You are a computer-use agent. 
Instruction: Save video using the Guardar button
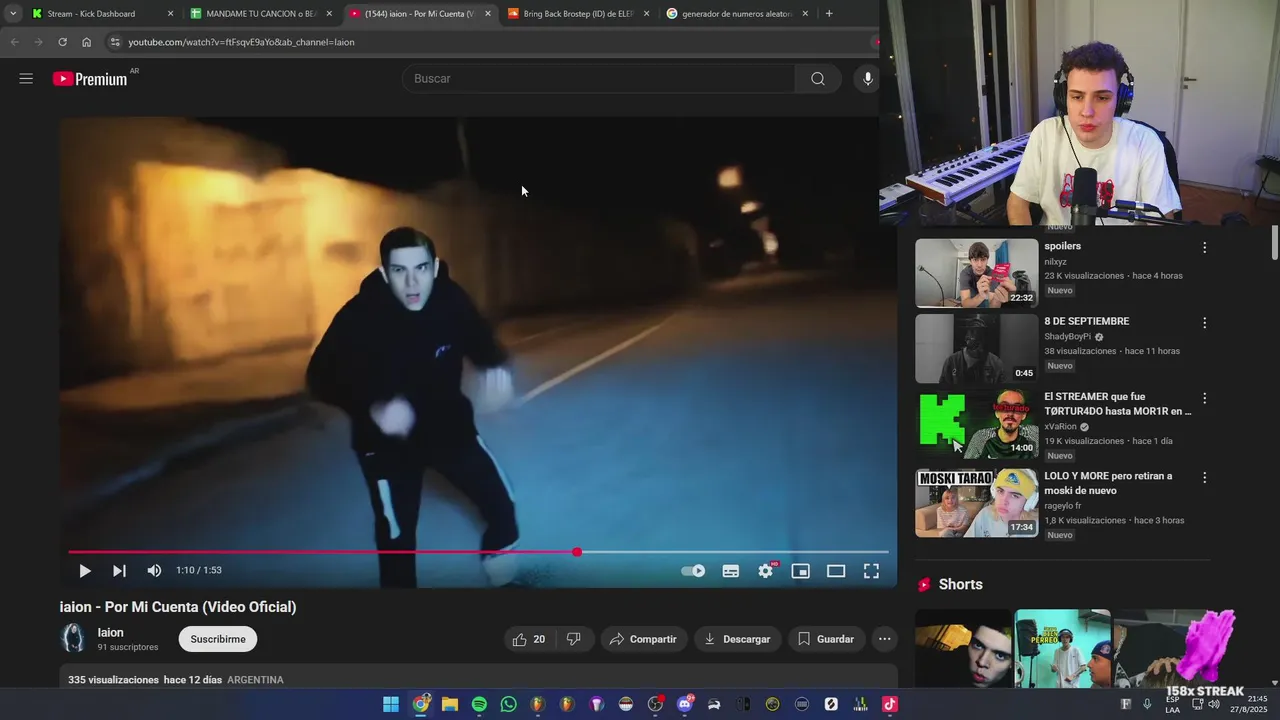(826, 639)
